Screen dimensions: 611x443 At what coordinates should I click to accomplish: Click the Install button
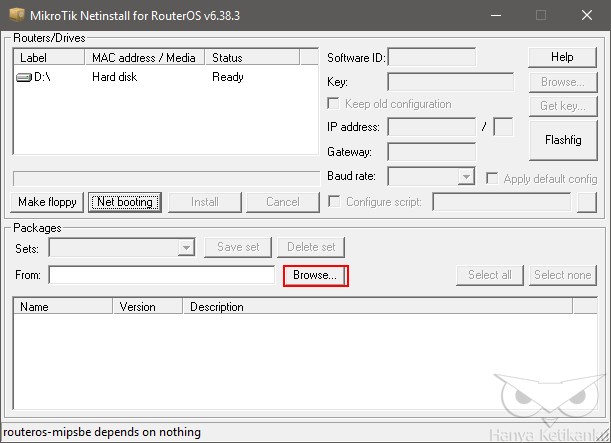205,202
